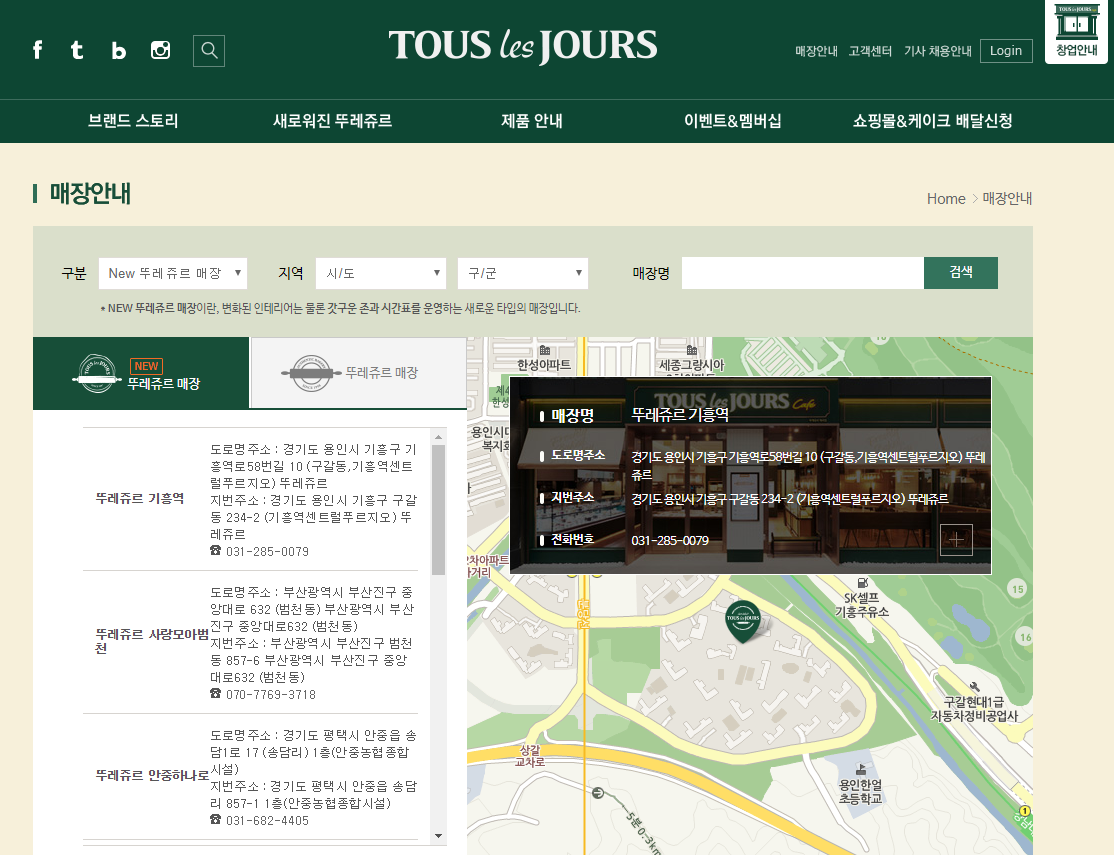Click 뚜레쥬르 기흥역 name in map popup
Image resolution: width=1114 pixels, height=855 pixels.
pos(680,414)
